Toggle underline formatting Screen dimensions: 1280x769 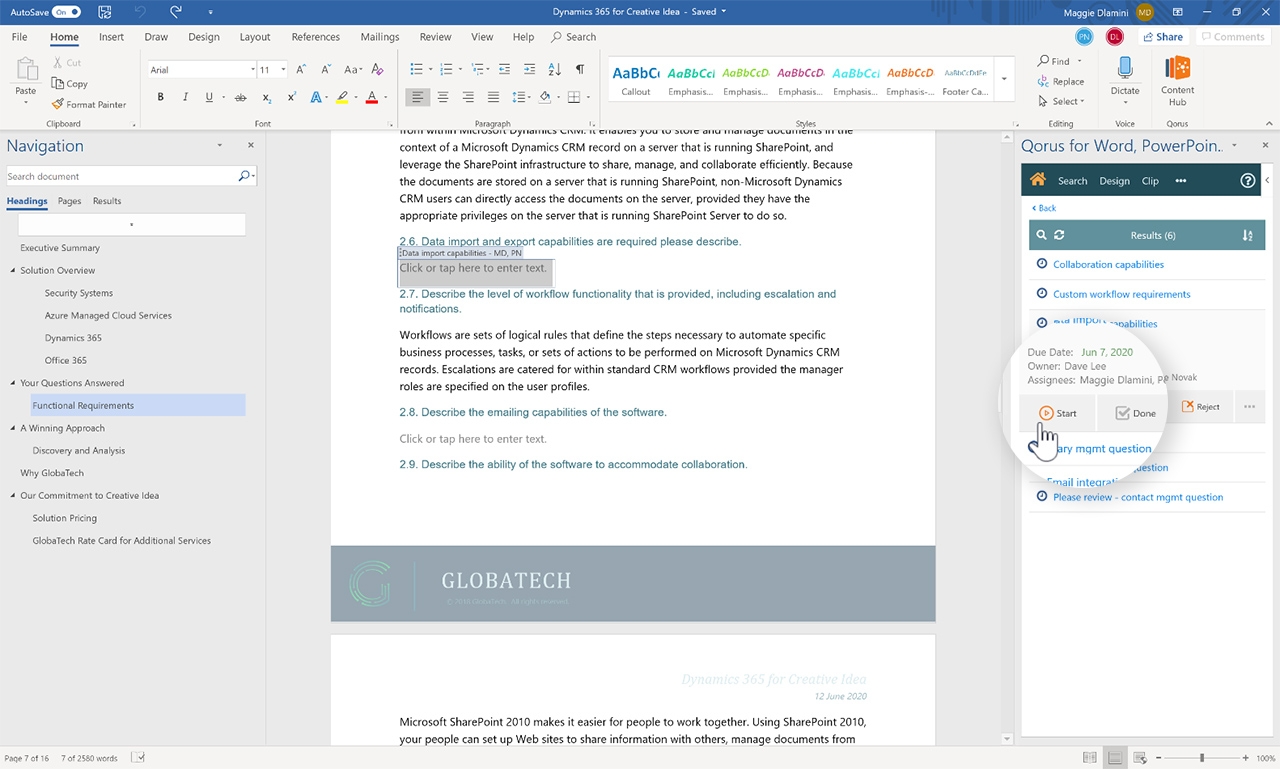click(x=209, y=97)
